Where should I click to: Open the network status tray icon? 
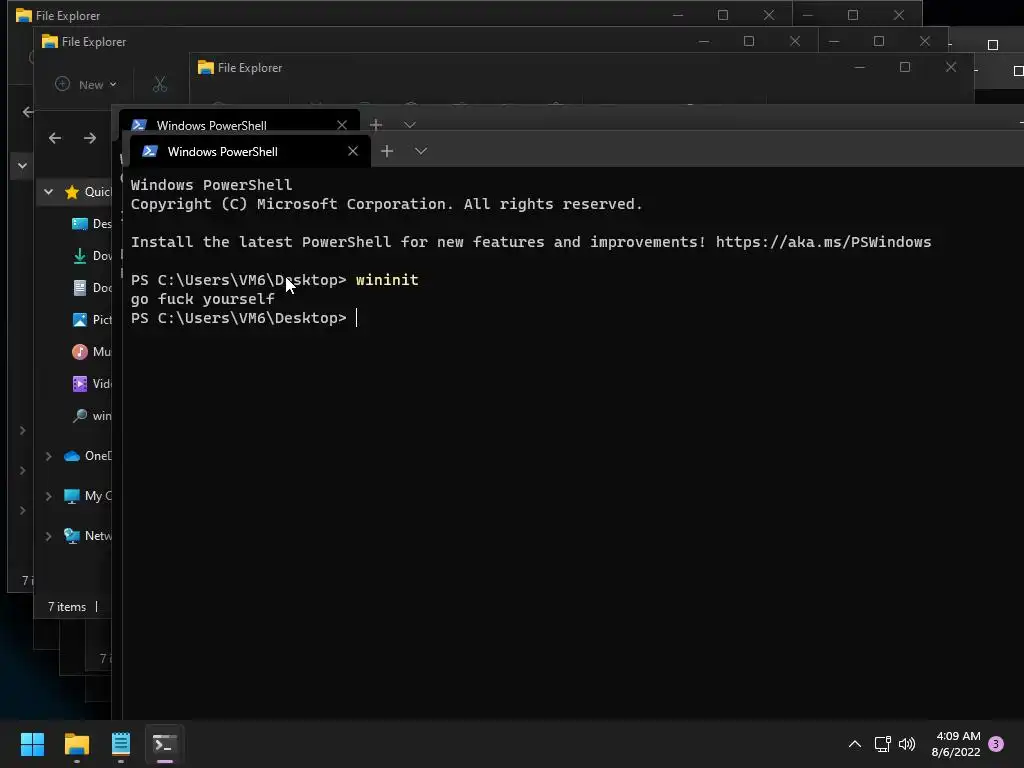point(882,744)
